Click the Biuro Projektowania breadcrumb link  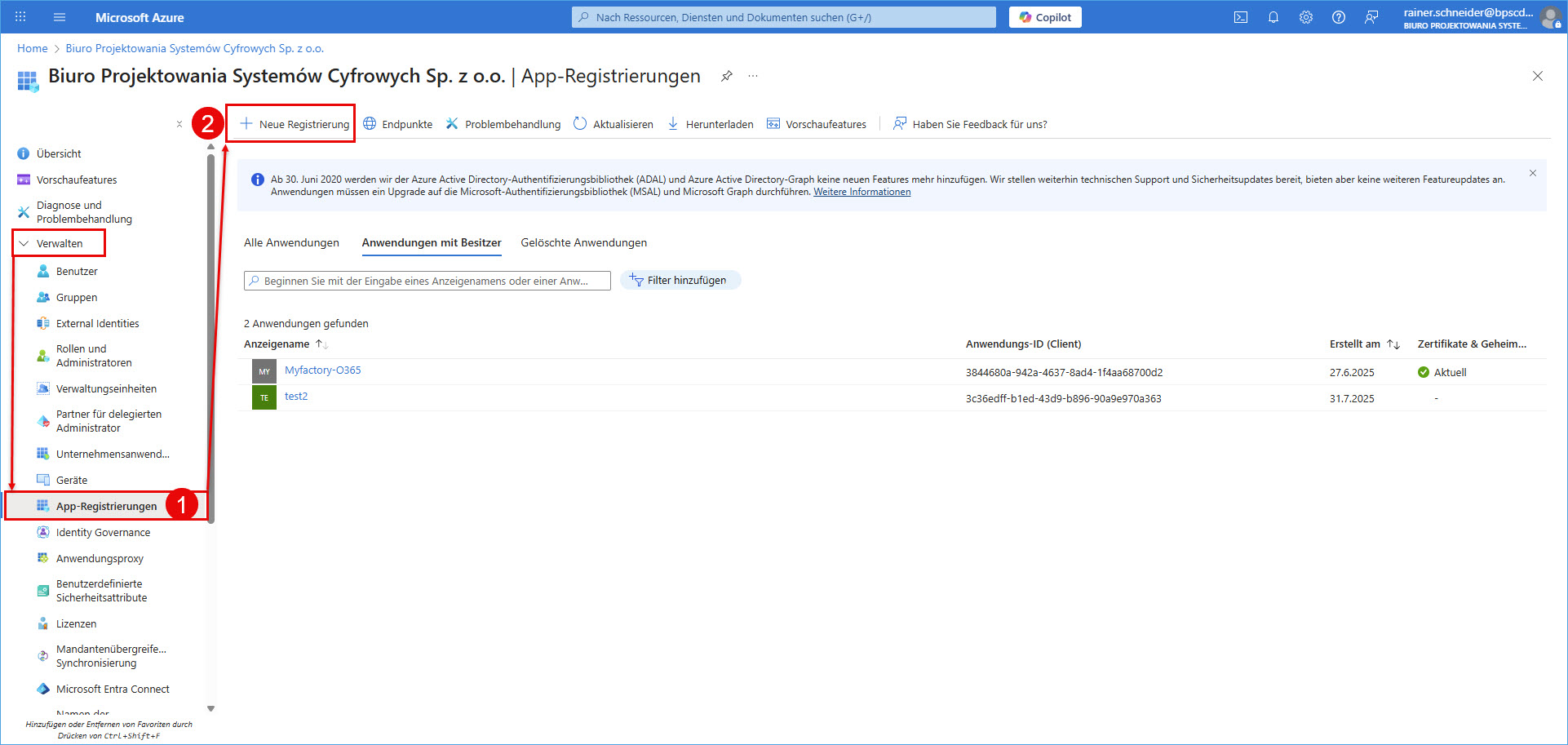pos(195,48)
